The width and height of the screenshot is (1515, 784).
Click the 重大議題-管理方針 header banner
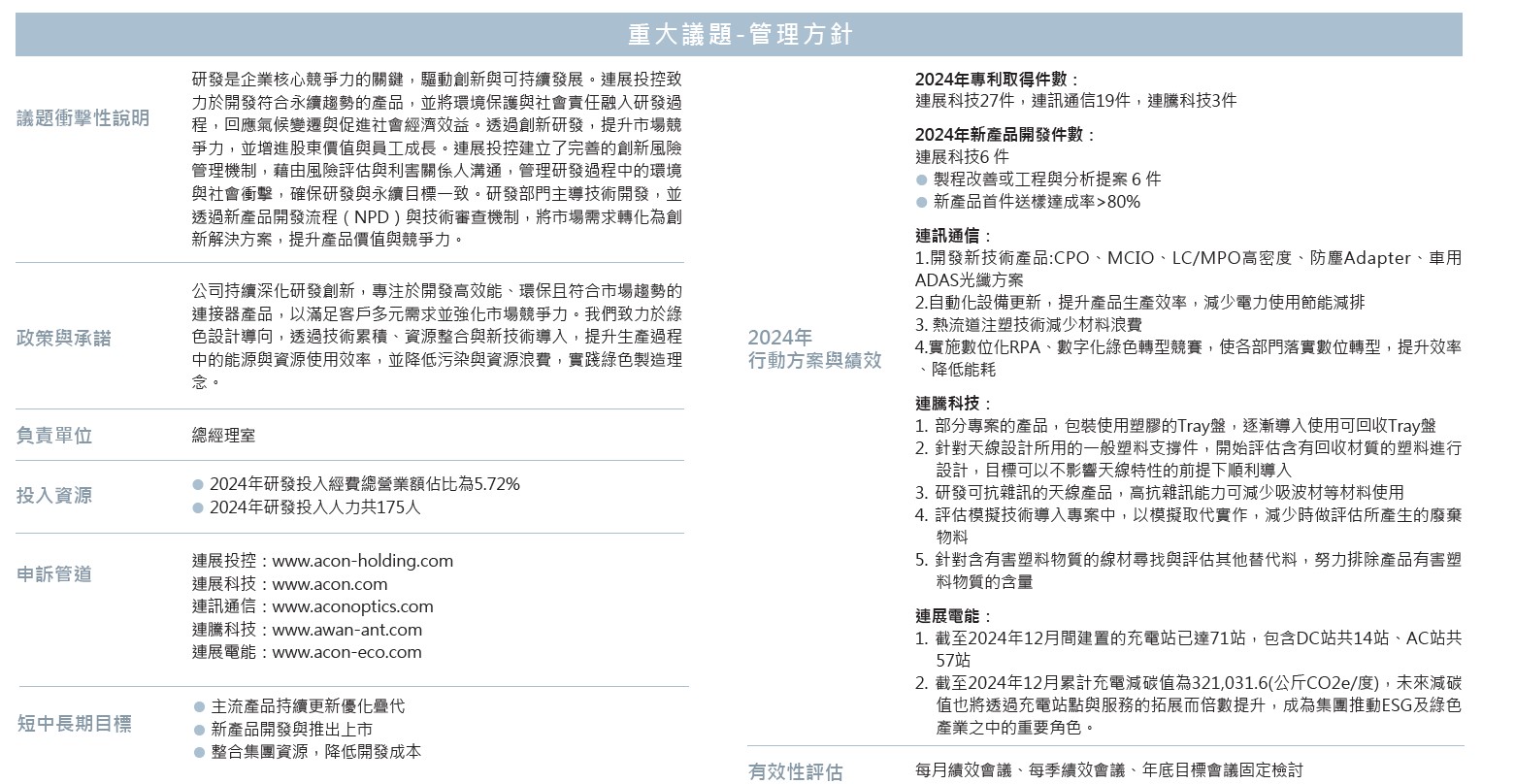739,36
